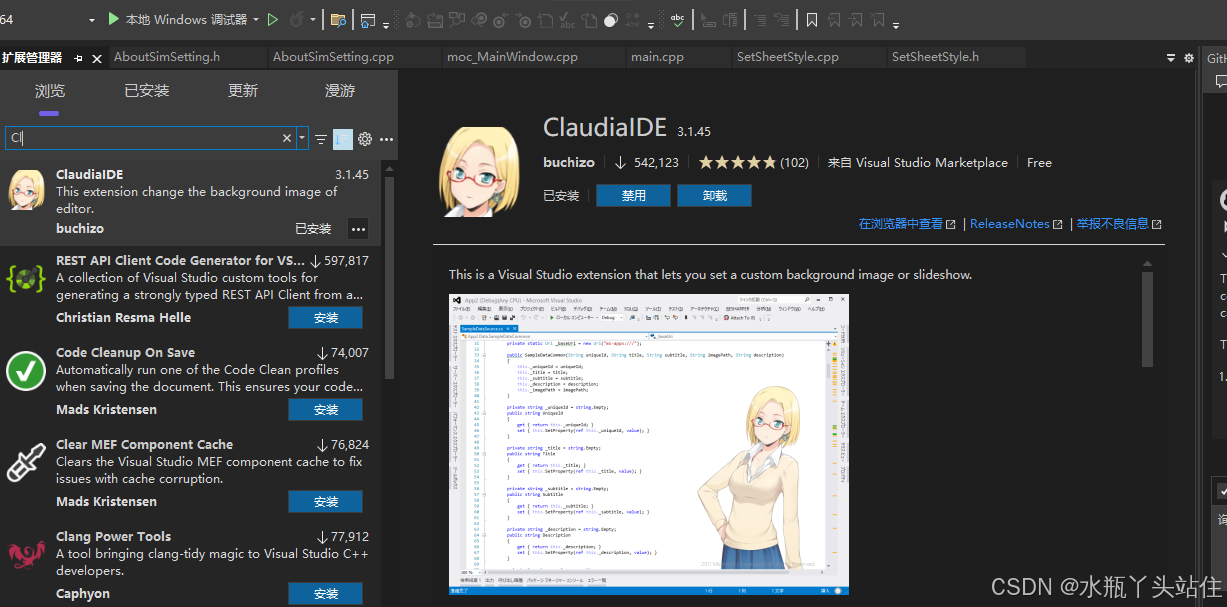Install the Christian Resma Helle extension
The width and height of the screenshot is (1227, 607).
point(326,318)
